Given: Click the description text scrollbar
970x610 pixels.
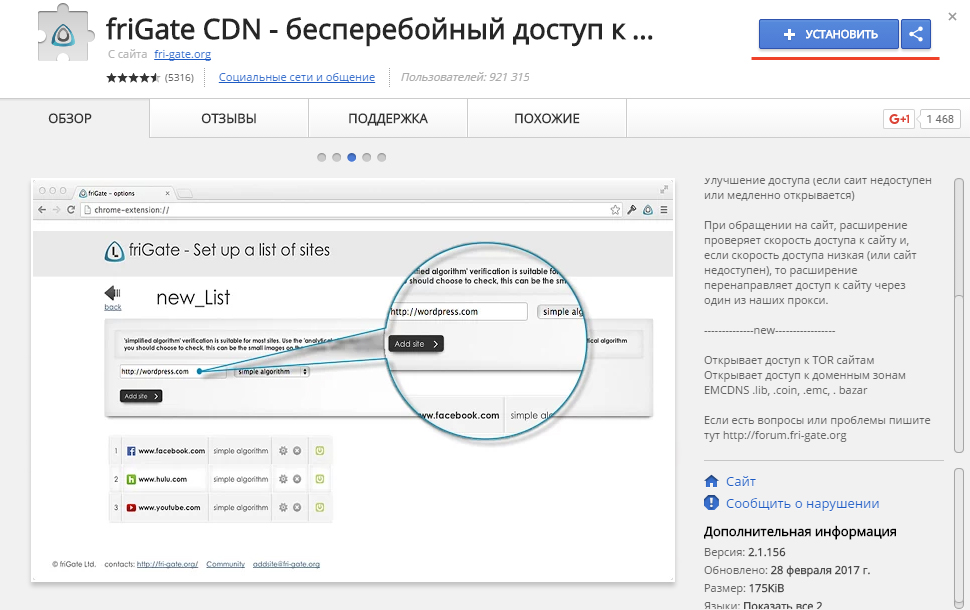Looking at the screenshot, I should (x=959, y=316).
